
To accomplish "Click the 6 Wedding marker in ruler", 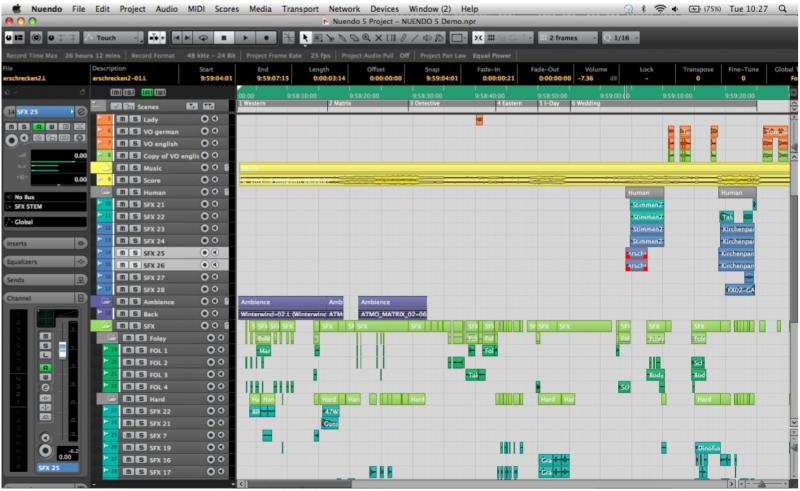I will (x=586, y=104).
